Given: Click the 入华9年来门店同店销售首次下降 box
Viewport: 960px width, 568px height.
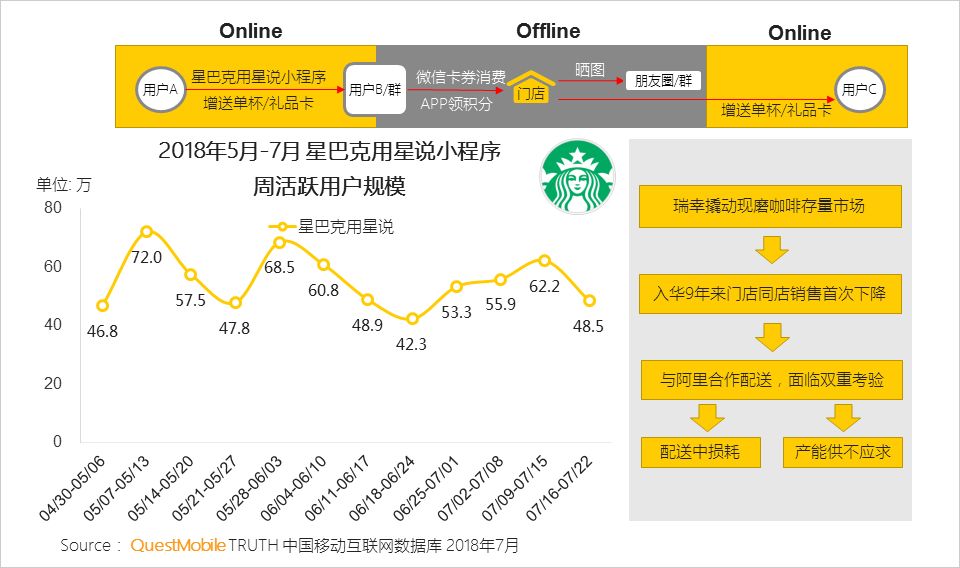Looking at the screenshot, I should click(770, 294).
